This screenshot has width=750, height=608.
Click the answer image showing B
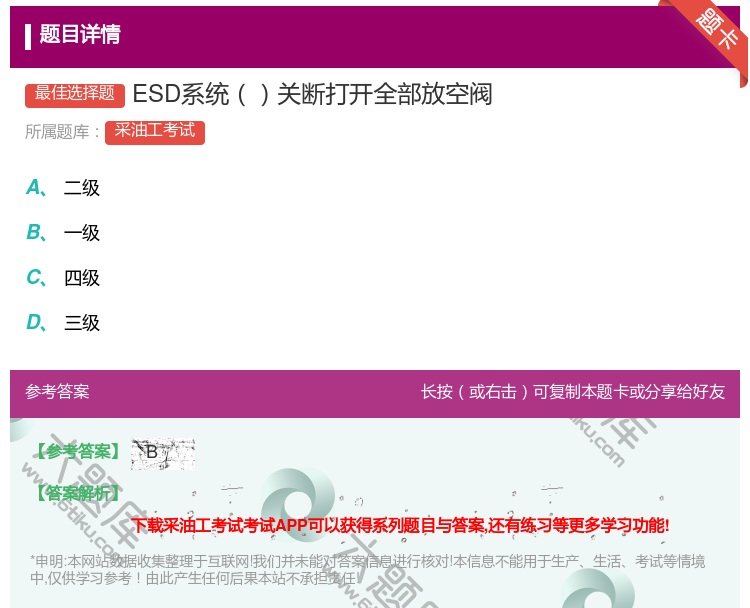[x=163, y=453]
